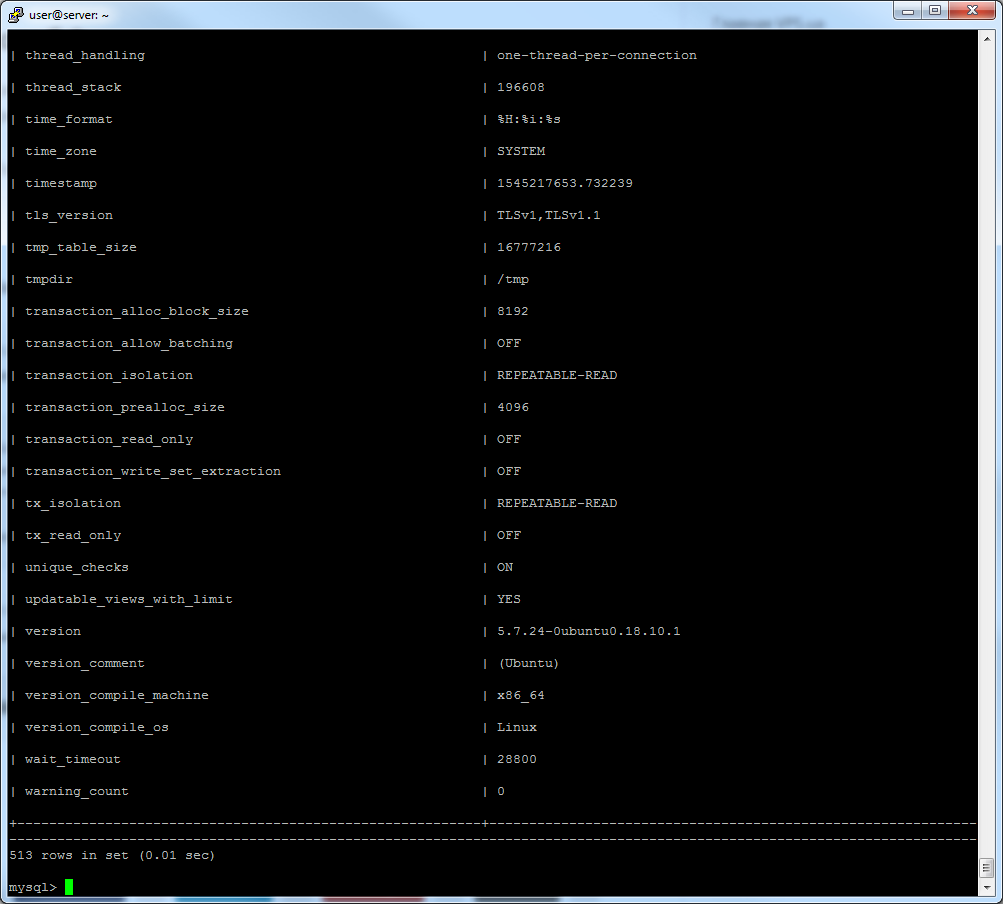Click the scrollbar up arrow
Viewport: 1003px width, 904px height.
[x=986, y=39]
